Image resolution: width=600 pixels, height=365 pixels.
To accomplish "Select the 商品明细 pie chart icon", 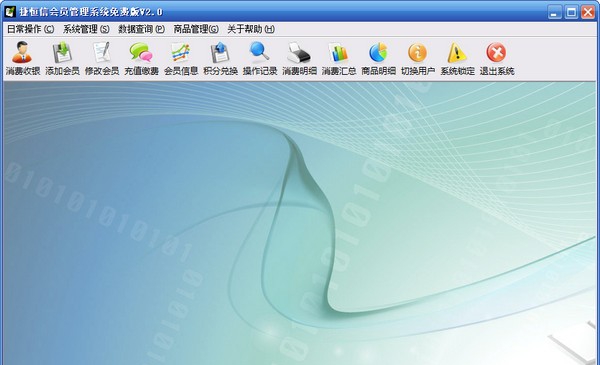I will [378, 58].
